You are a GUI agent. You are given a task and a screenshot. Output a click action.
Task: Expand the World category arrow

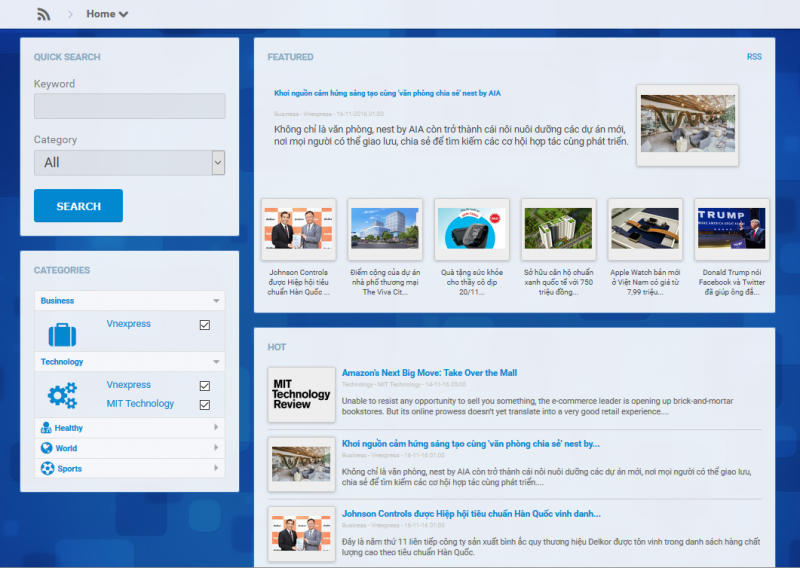click(216, 448)
